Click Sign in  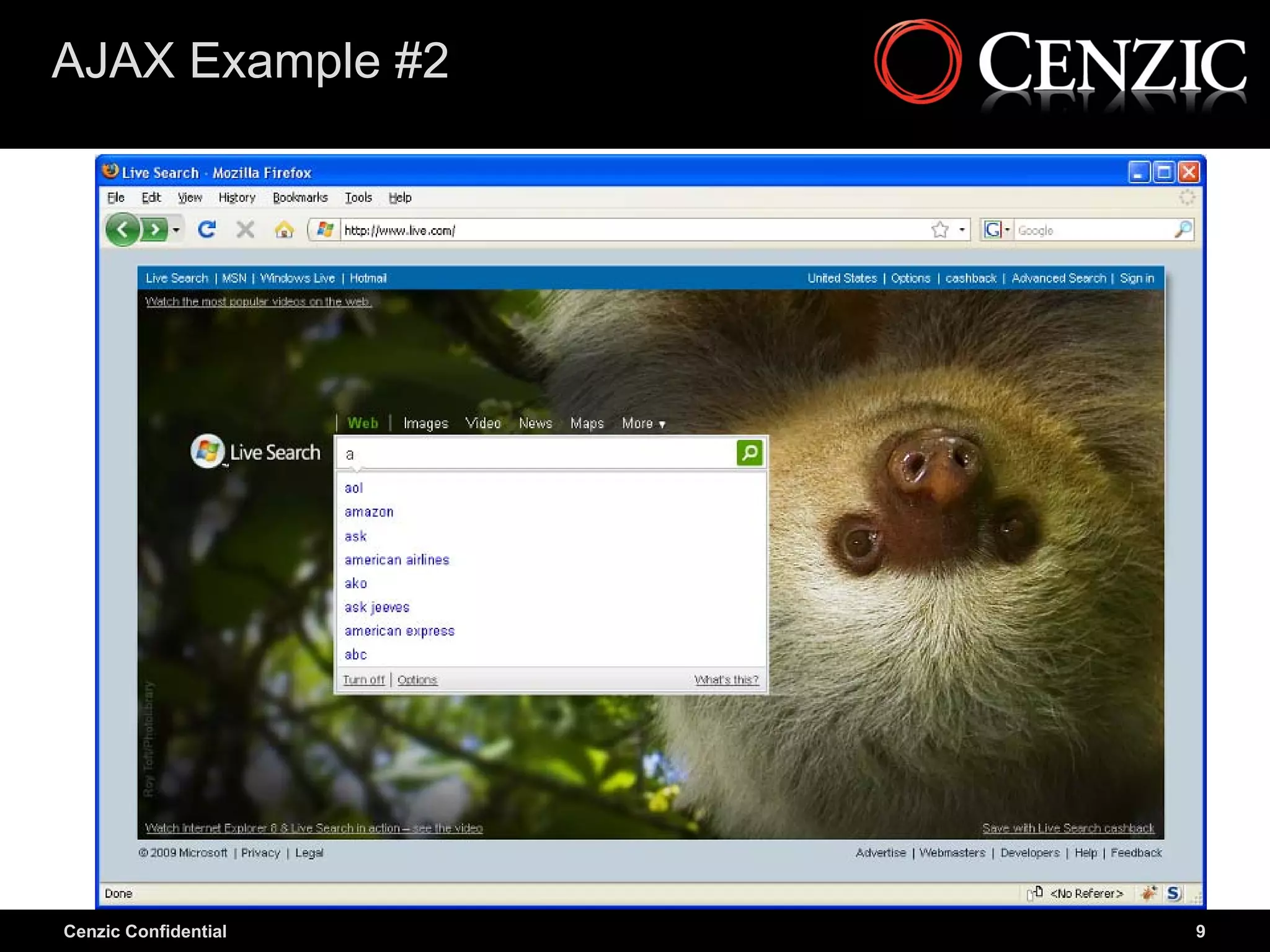1137,278
